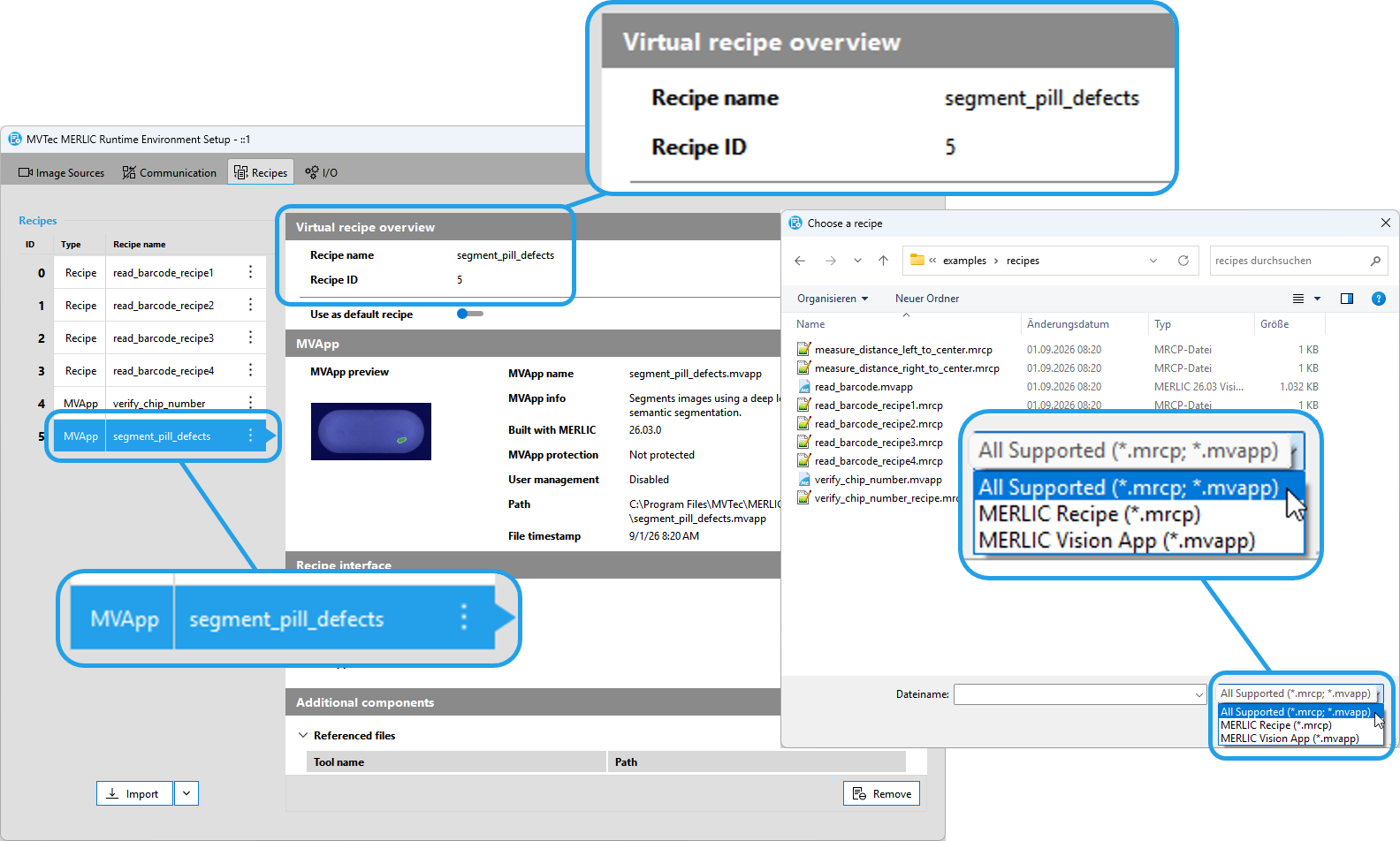
Task: Go back in the Choose a recipe dialog
Action: [x=800, y=261]
